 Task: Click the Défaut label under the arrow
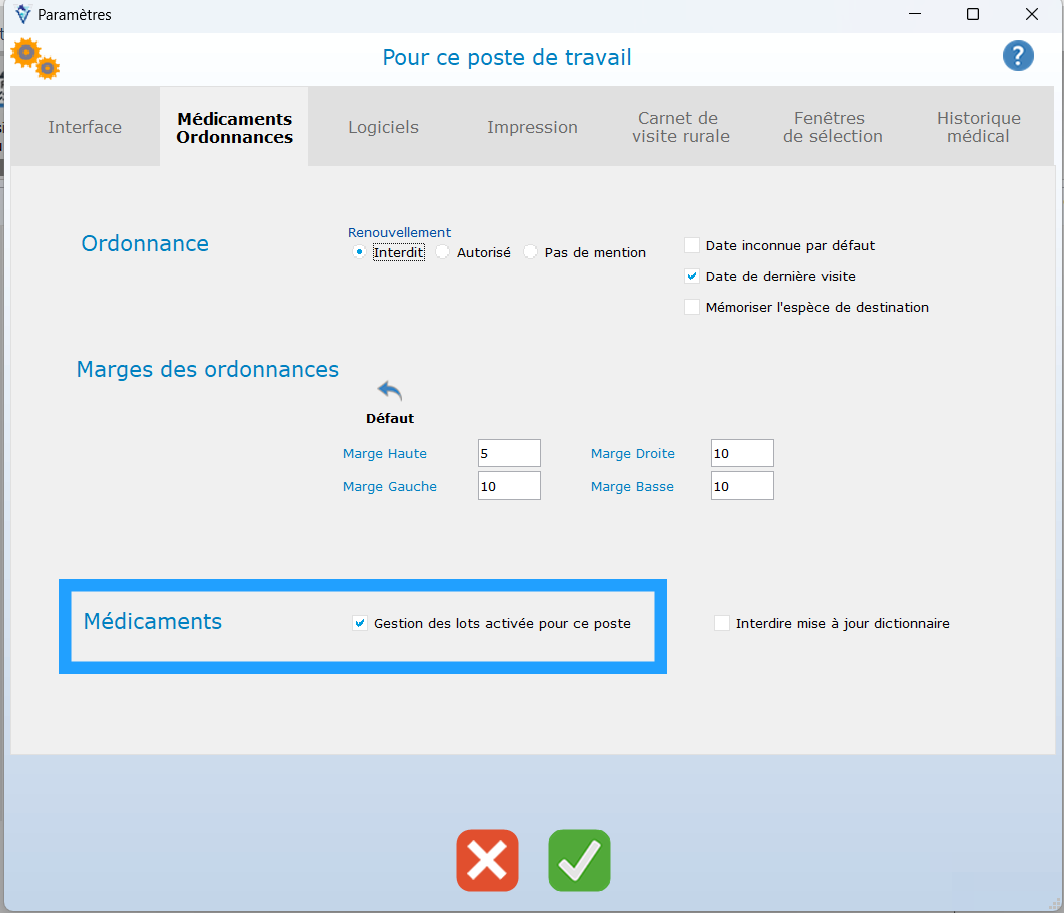click(x=390, y=418)
